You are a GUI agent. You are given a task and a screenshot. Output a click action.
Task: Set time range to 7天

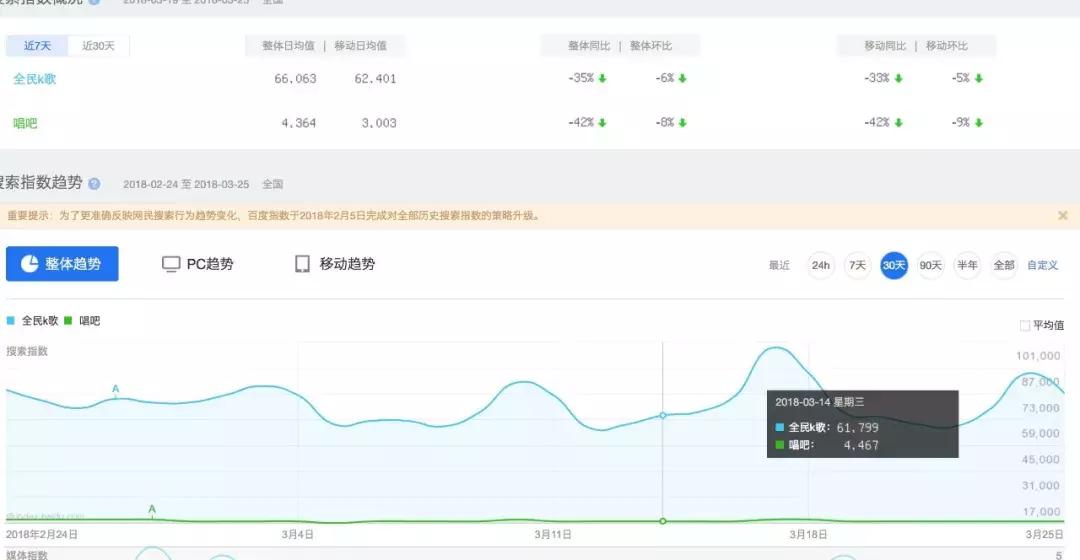pos(858,265)
